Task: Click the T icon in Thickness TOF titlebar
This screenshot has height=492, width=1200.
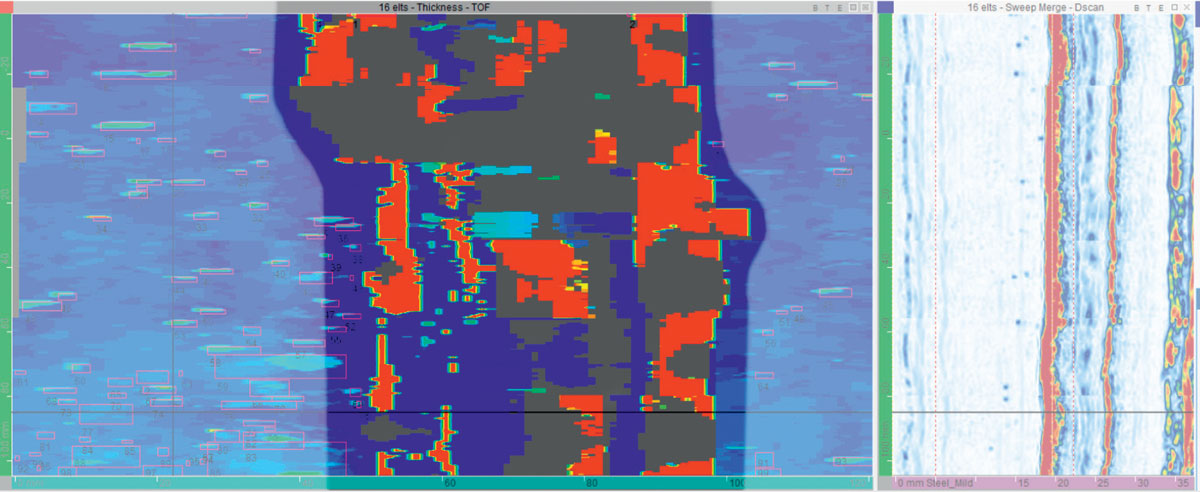Action: 827,7
